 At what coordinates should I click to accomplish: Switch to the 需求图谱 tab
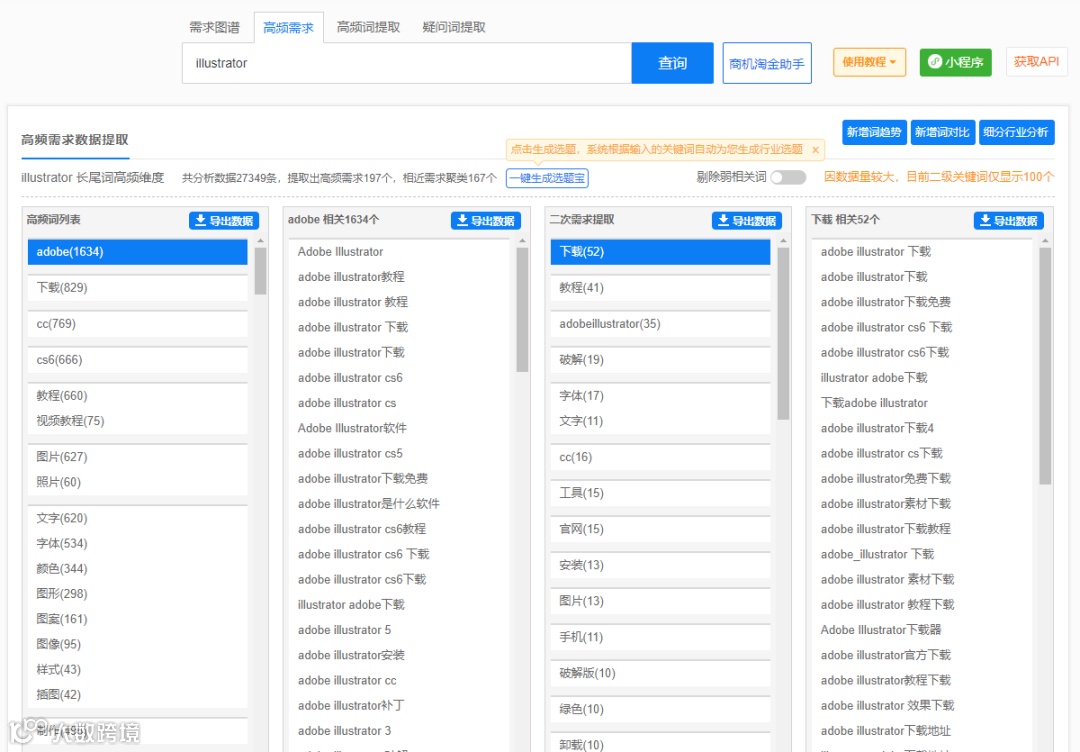(214, 28)
